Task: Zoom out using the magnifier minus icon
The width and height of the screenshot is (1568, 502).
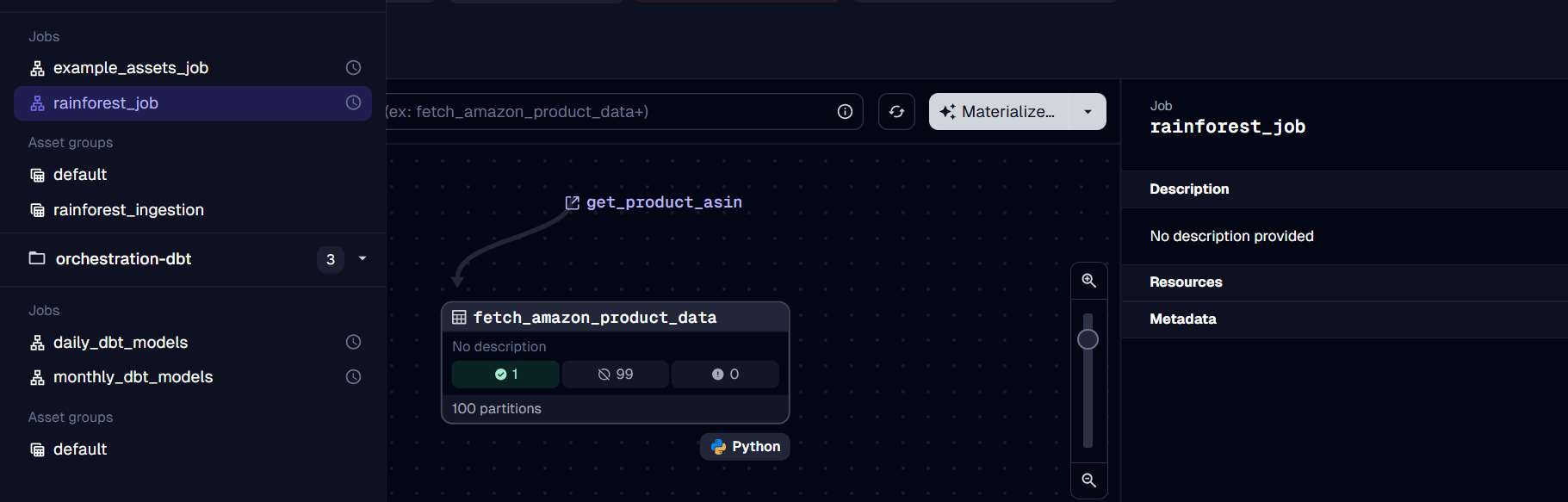Action: tap(1088, 480)
